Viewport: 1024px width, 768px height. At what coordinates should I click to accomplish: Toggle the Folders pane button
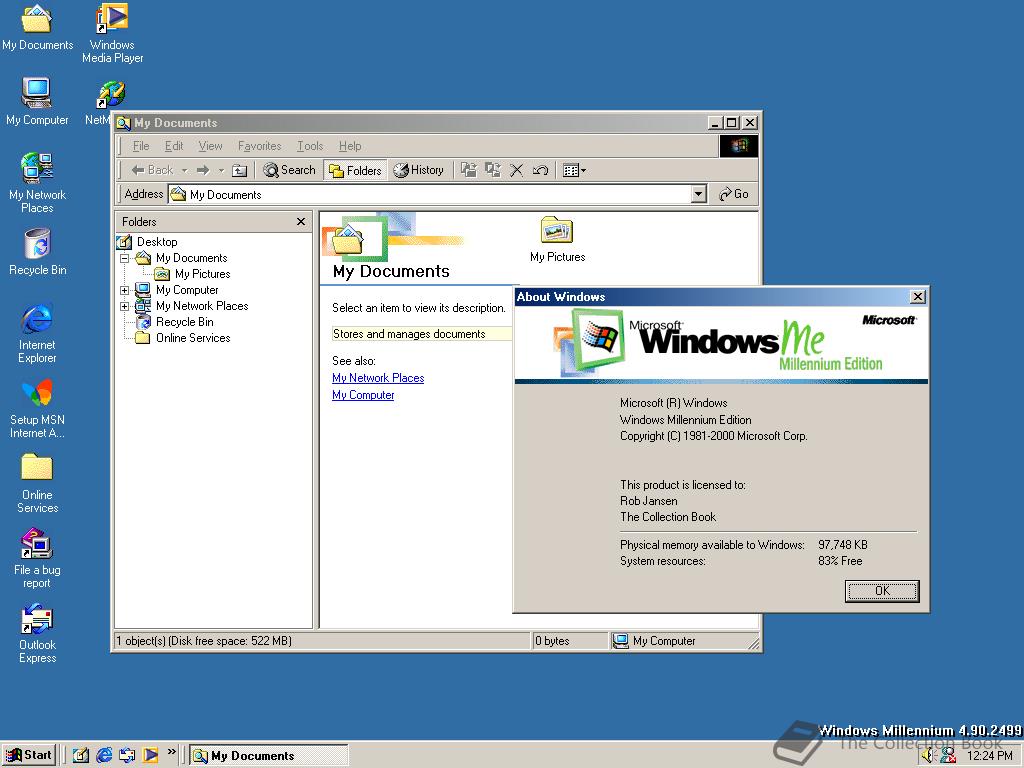coord(355,170)
